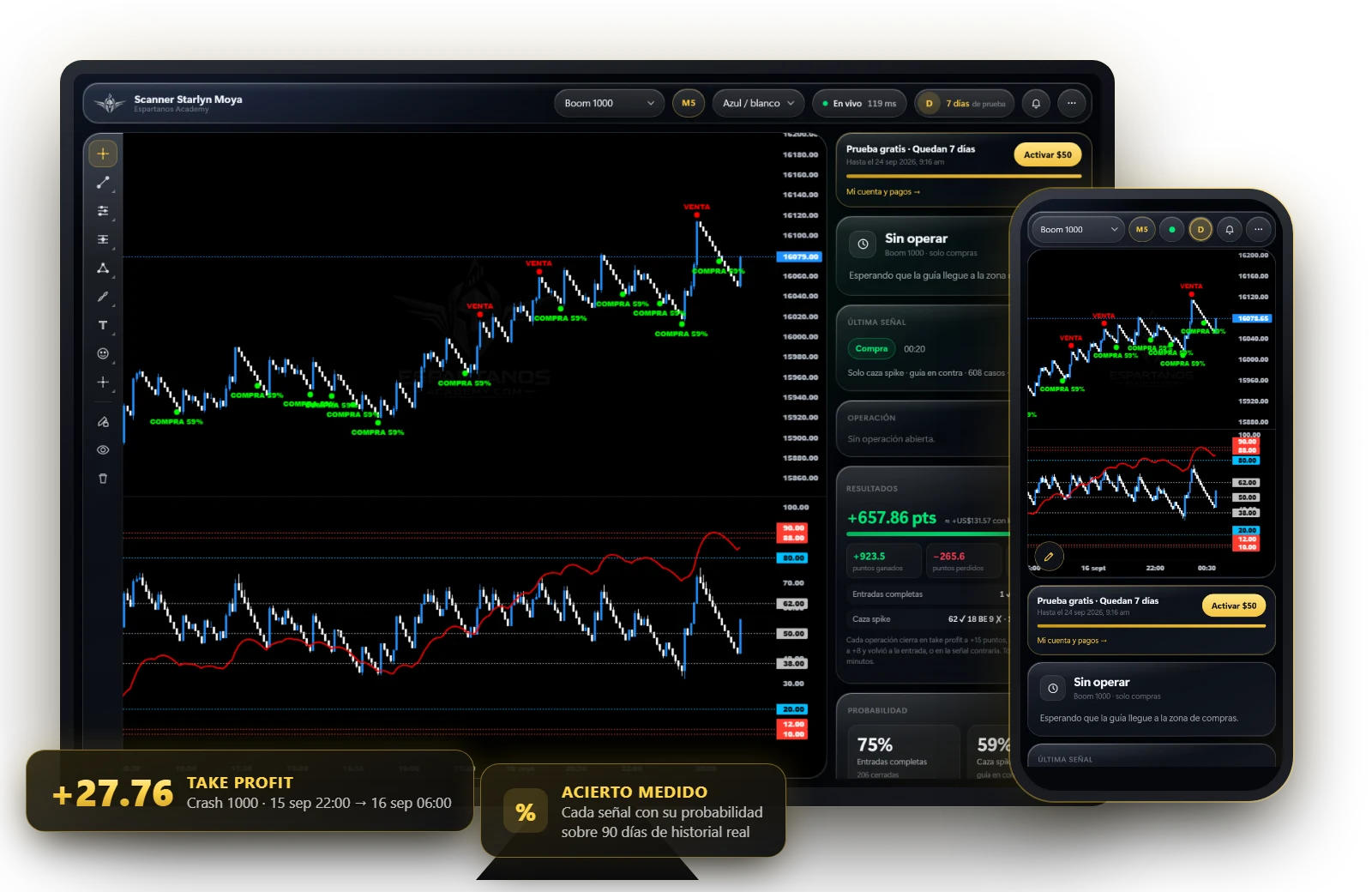Click the Espartanos Academy logo icon

coord(110,104)
